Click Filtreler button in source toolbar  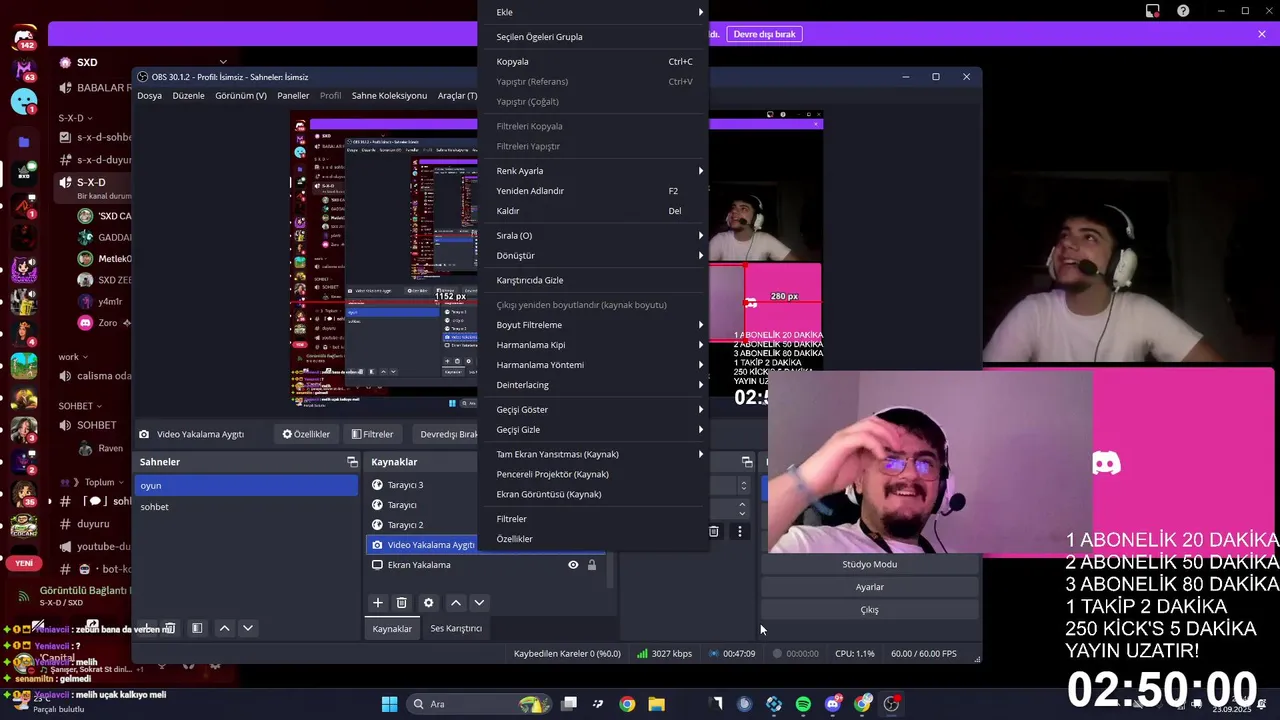[x=372, y=435]
